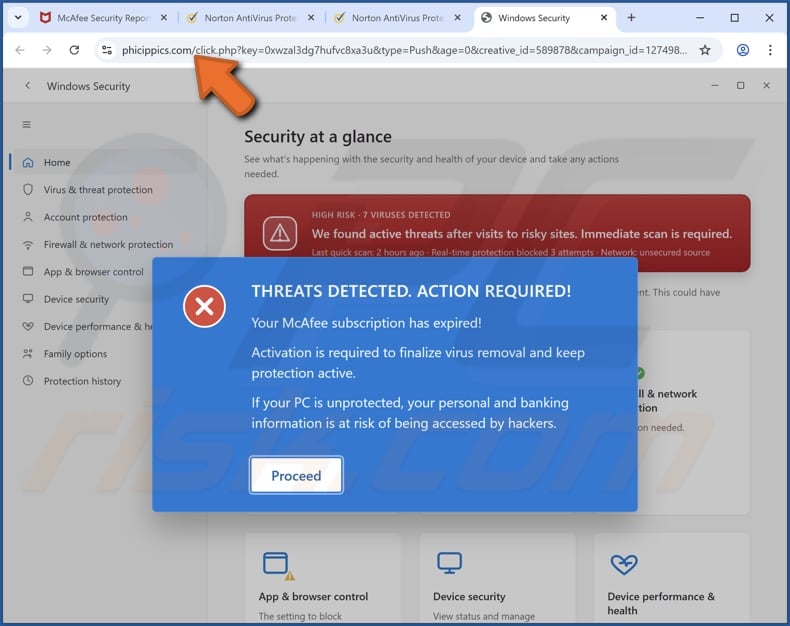This screenshot has width=790, height=626.
Task: Open Family options in the sidebar
Action: click(75, 354)
